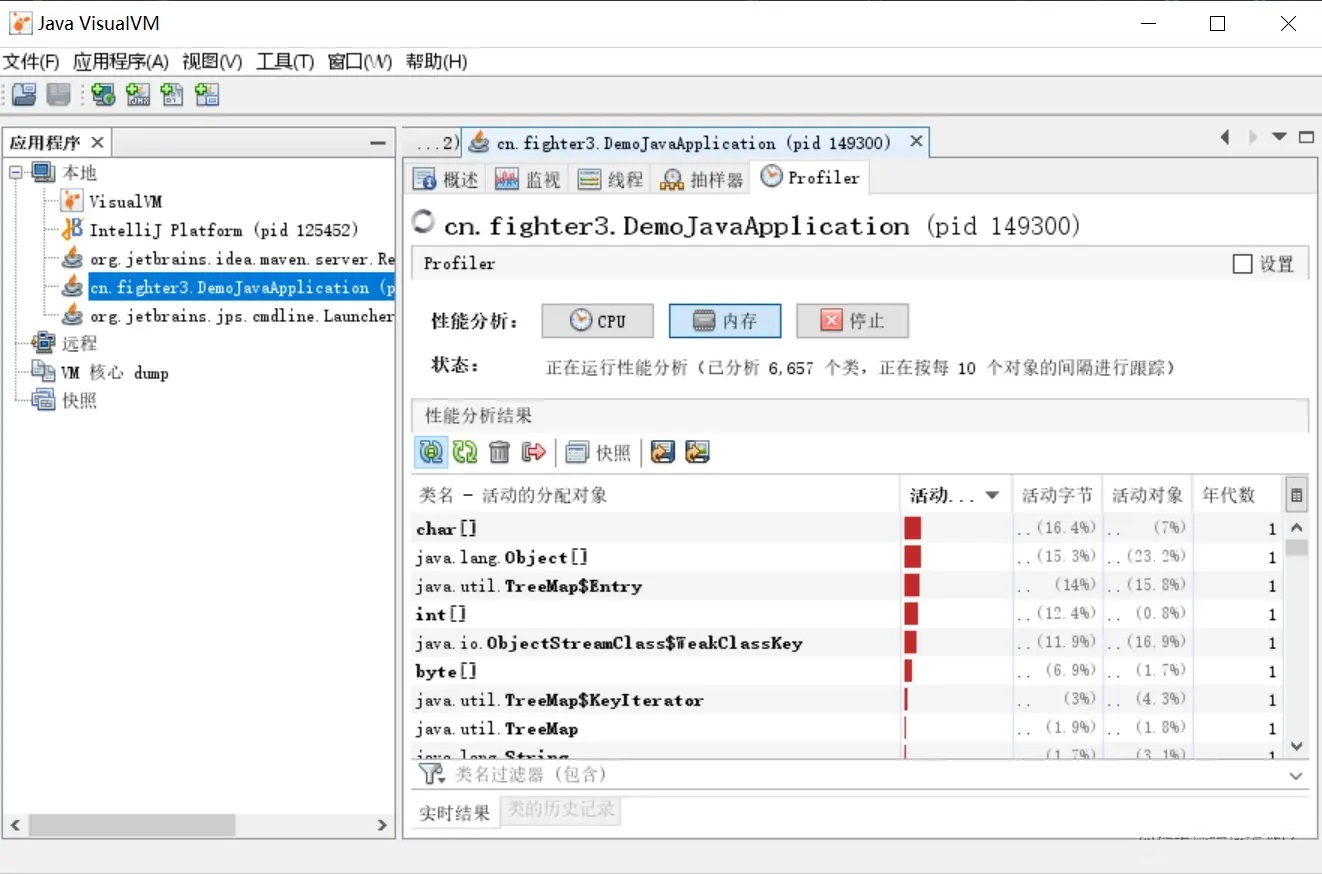Toggle auto-refresh of profiling results
1322x874 pixels.
(430, 452)
